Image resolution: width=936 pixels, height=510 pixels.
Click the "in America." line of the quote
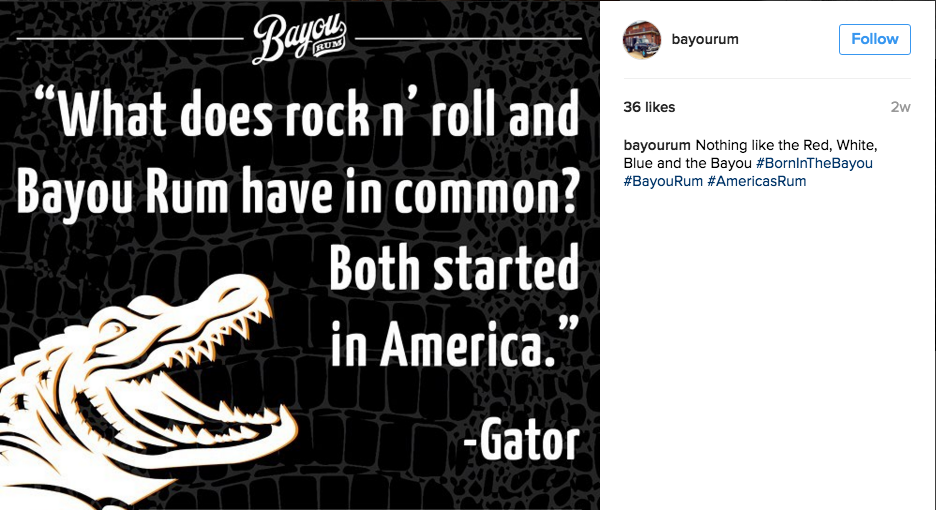coord(455,345)
